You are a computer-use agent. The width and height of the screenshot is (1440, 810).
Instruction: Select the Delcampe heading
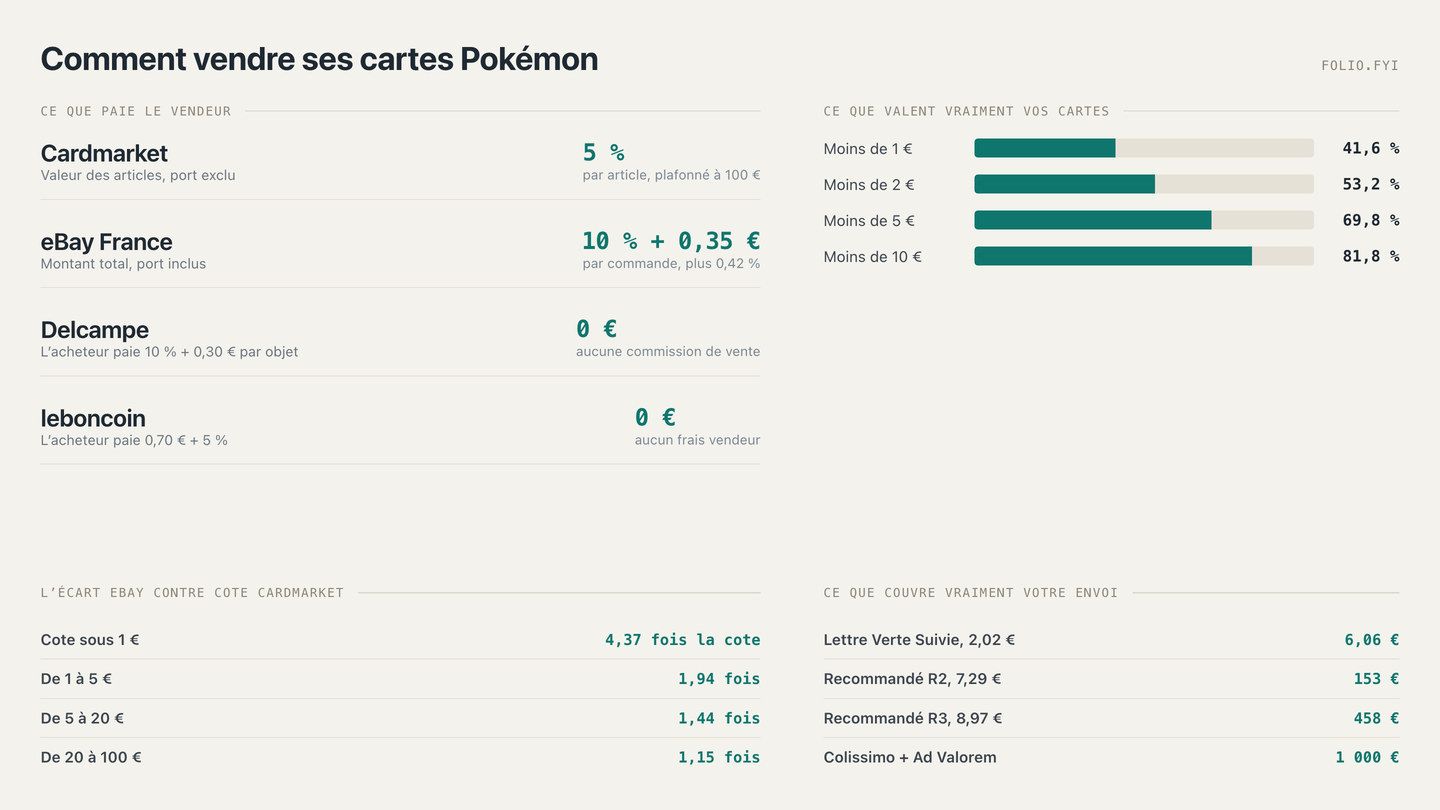pyautogui.click(x=95, y=330)
